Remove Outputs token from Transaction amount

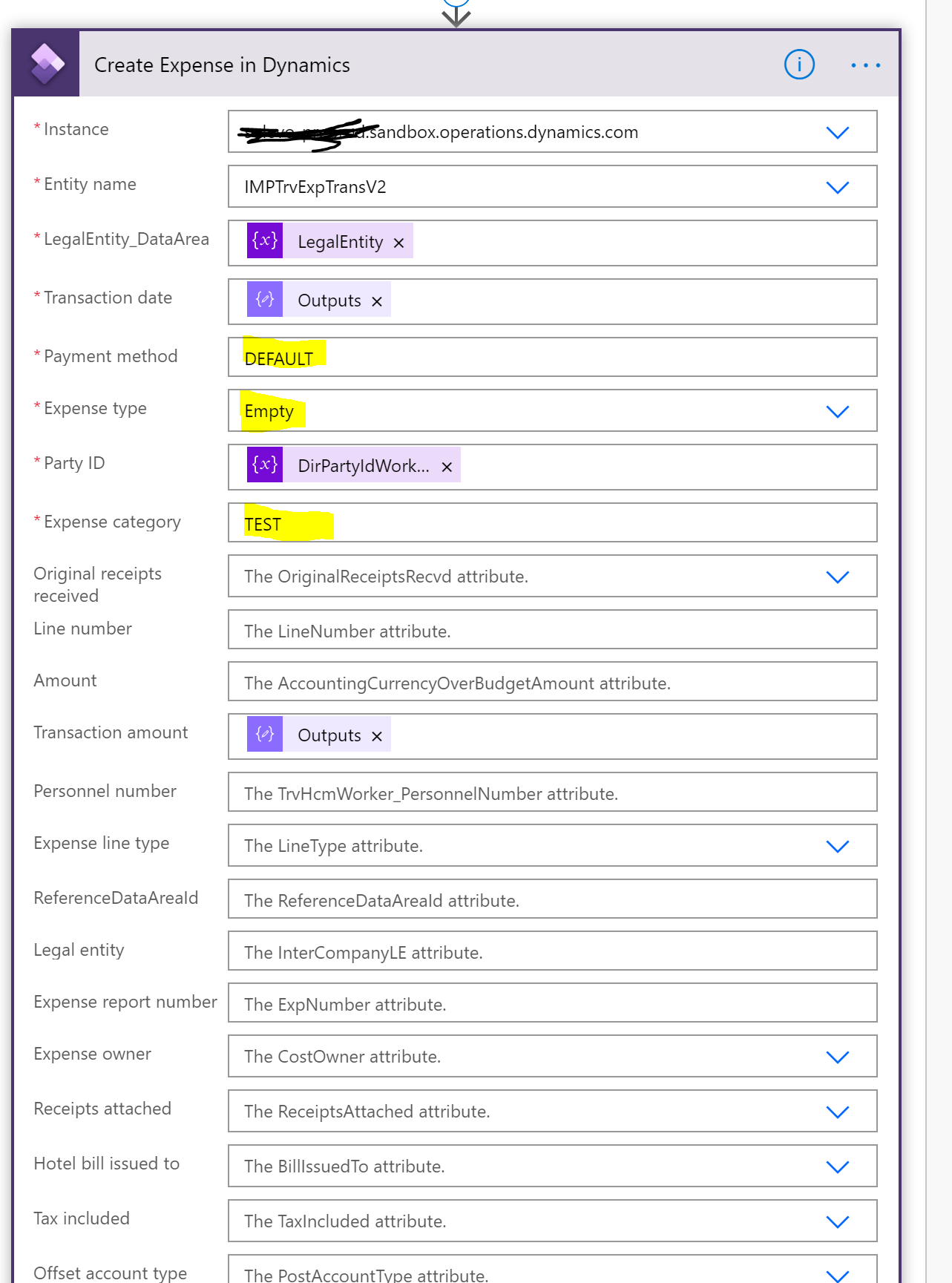click(377, 736)
